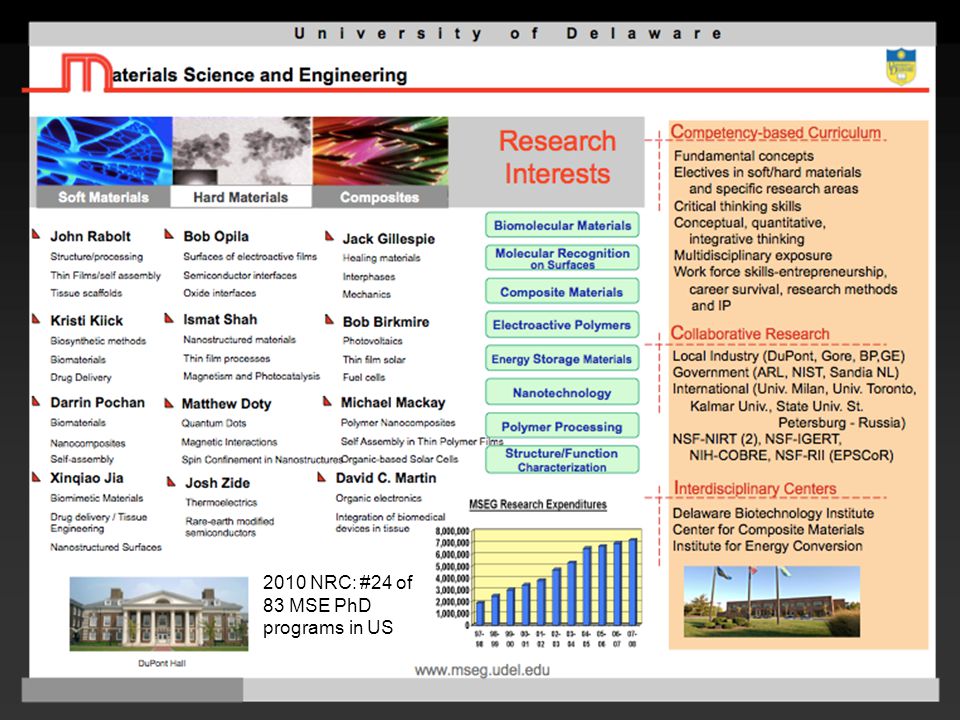960x720 pixels.
Task: Click the Energy Storage Materials button
Action: [x=562, y=358]
